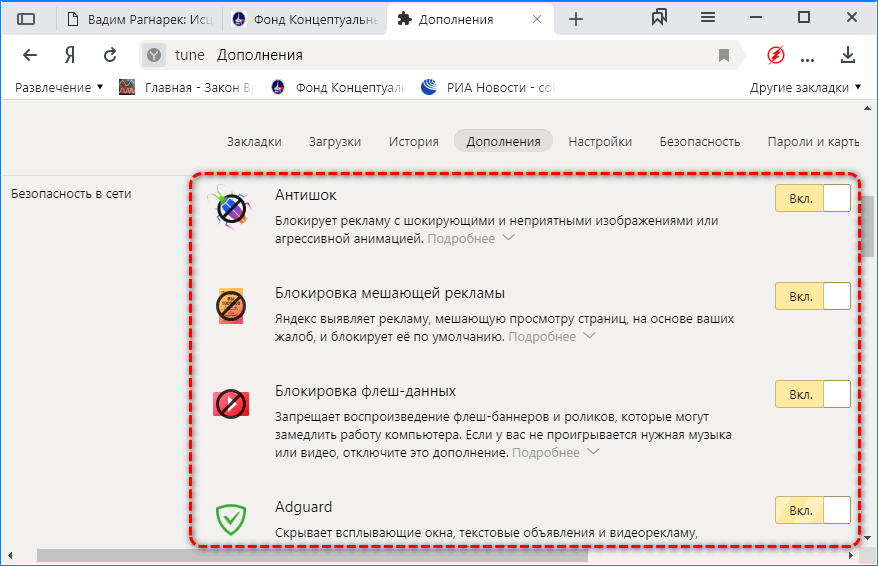Reload the page with the refresh icon
The height and width of the screenshot is (566, 878).
click(x=110, y=55)
